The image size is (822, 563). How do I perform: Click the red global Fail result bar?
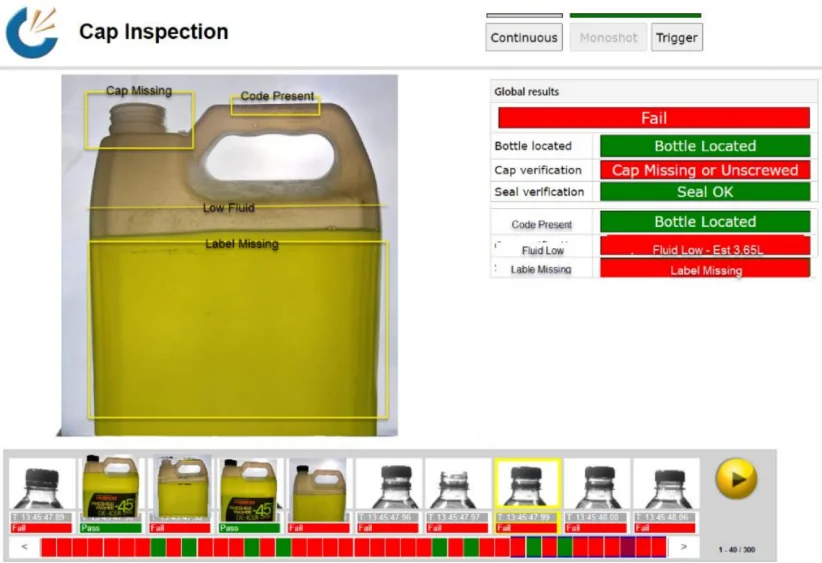(653, 118)
